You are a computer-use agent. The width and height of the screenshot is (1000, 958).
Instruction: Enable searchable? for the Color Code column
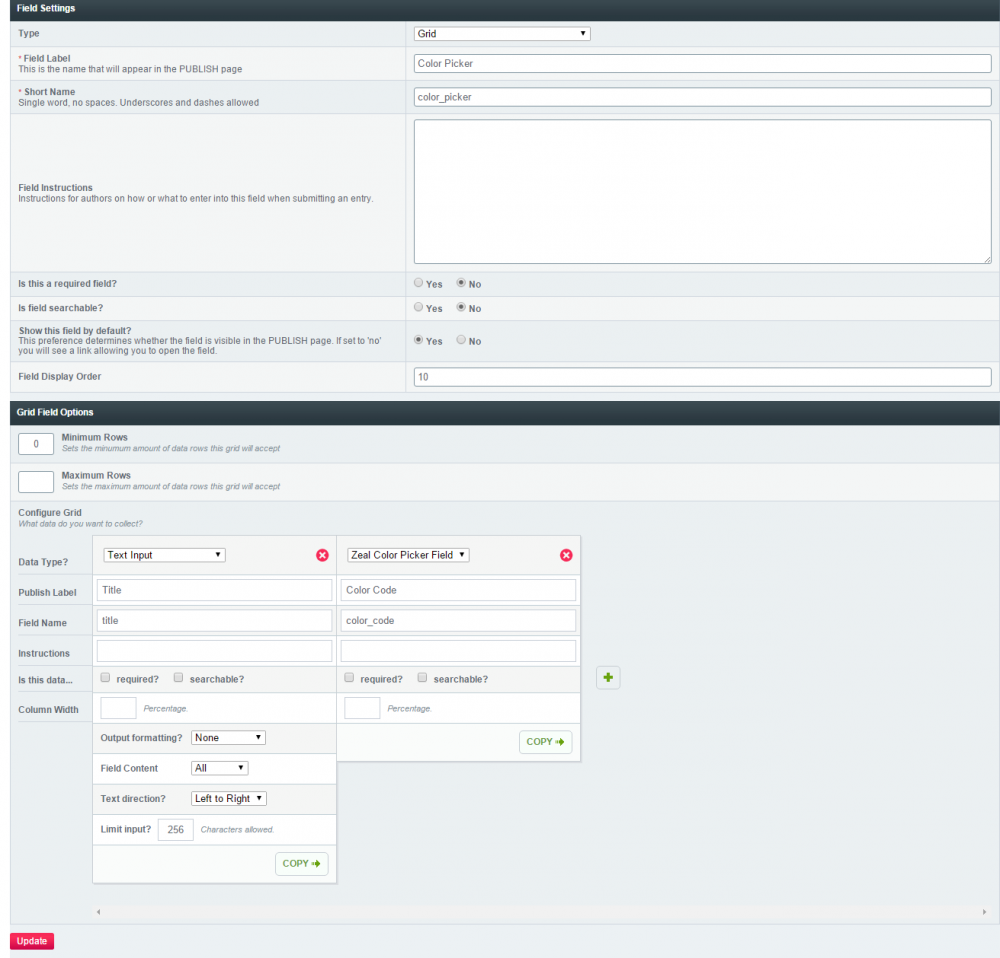click(x=422, y=677)
